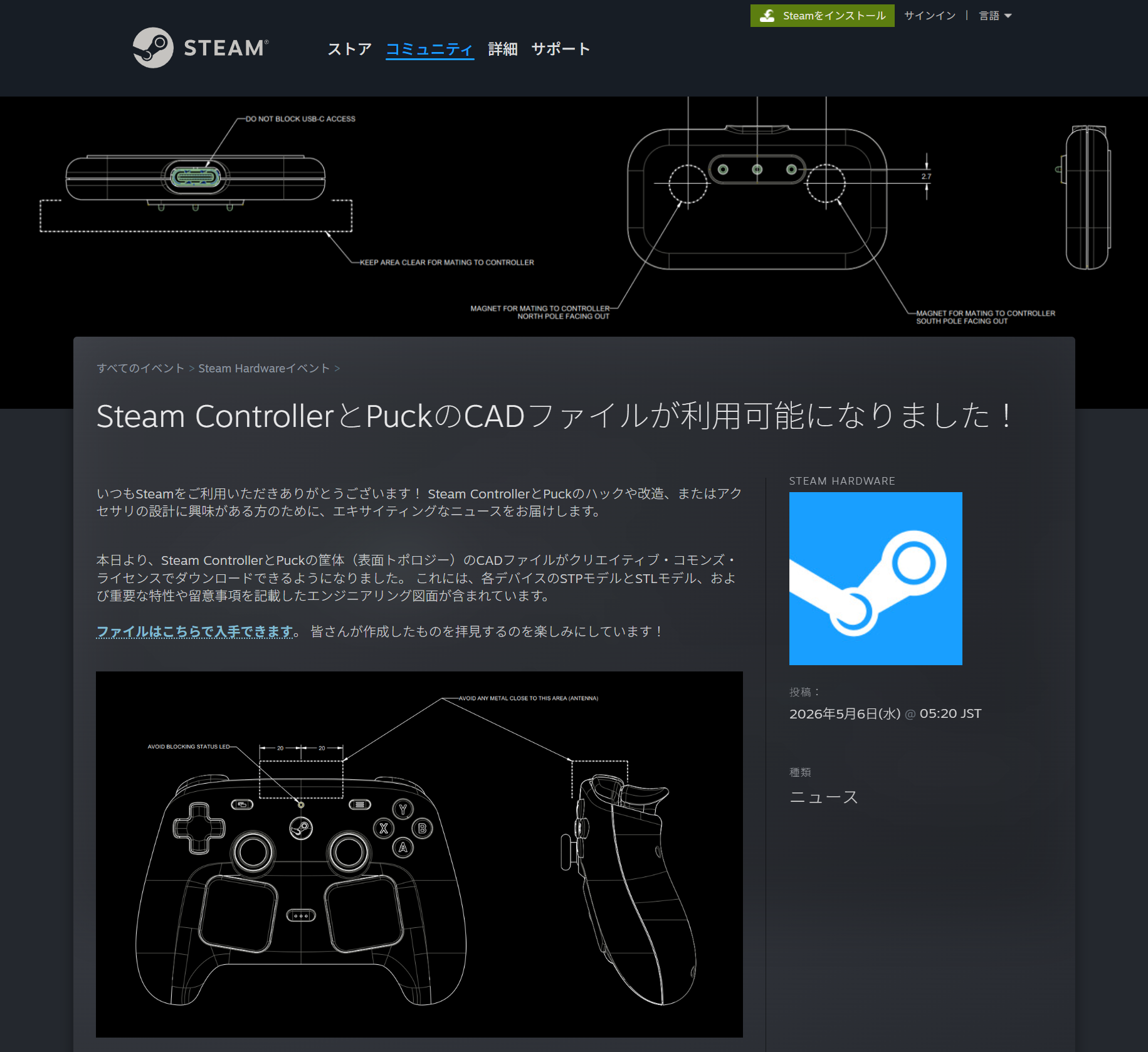Screen dimensions: 1148x1052
Task: Open the 詳細 menu item
Action: click(x=503, y=49)
